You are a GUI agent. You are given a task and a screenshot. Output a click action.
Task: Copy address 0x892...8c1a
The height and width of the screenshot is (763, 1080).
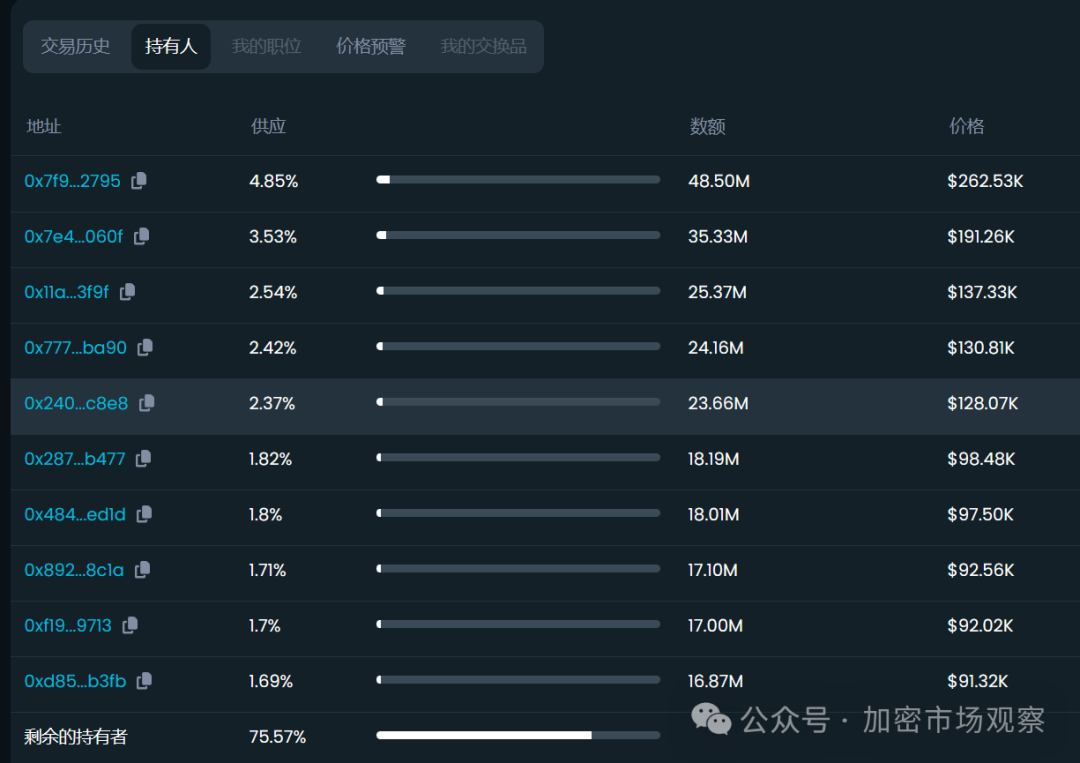coord(142,569)
